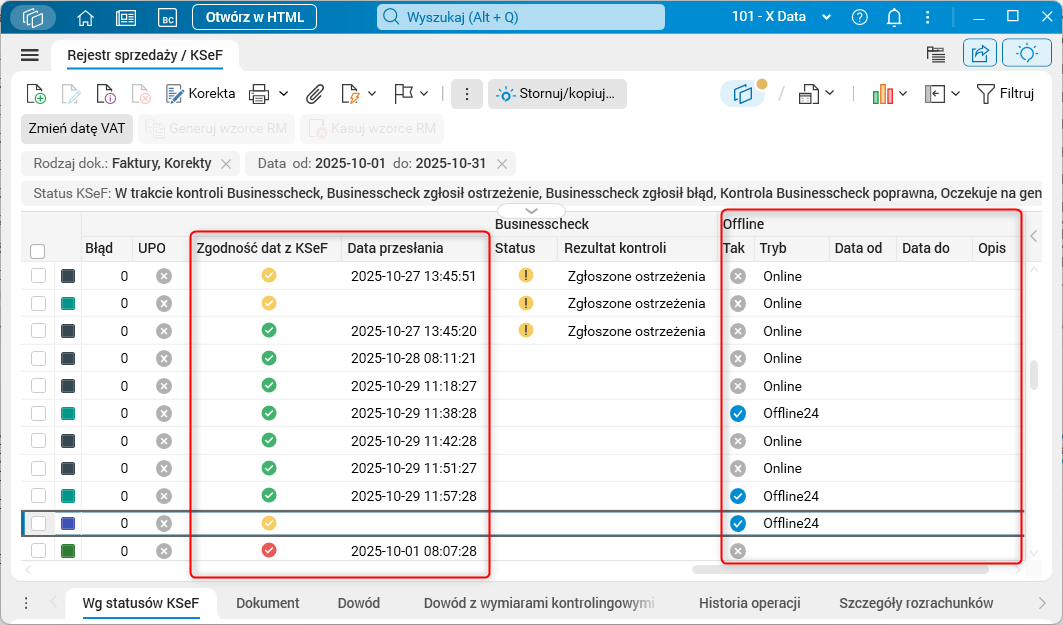Screen dimensions: 1063x625
Task: Open the news panel icon in title bar
Action: (x=125, y=18)
